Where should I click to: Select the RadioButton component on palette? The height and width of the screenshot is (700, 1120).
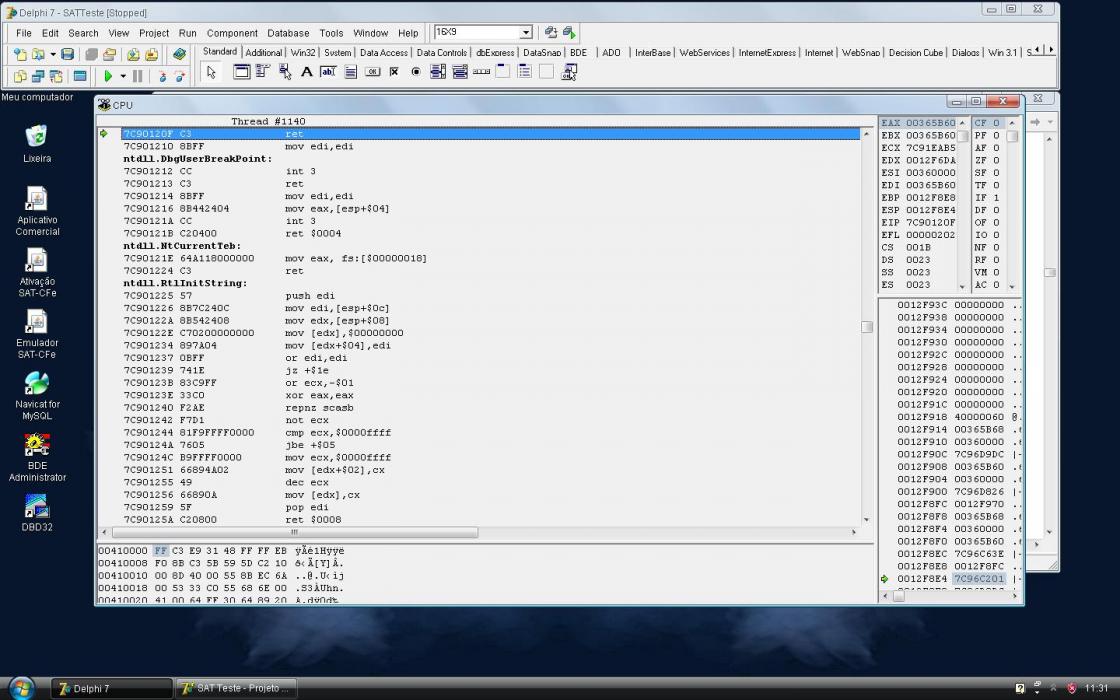pyautogui.click(x=416, y=71)
